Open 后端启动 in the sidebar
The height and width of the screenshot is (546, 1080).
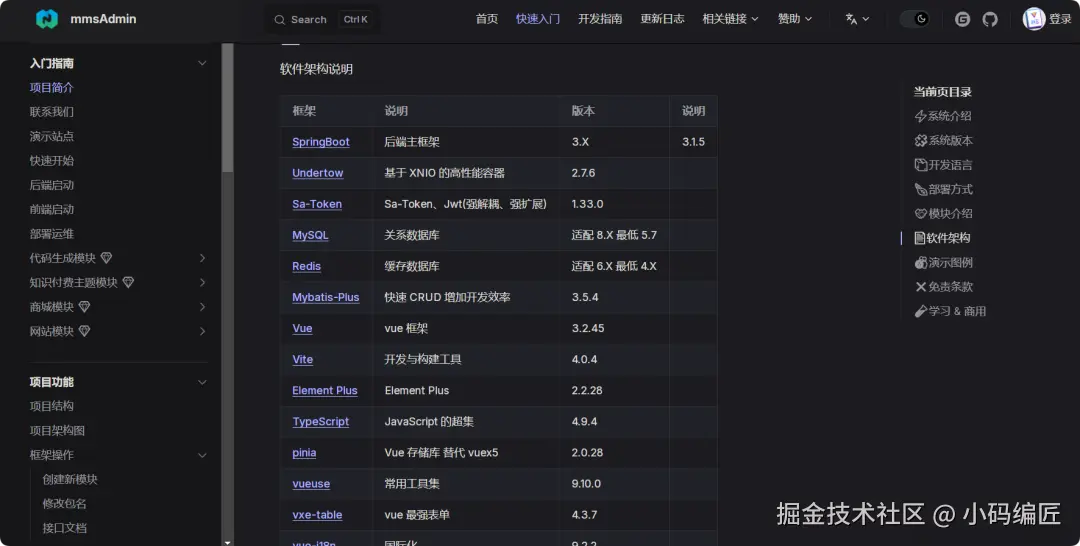coord(52,185)
